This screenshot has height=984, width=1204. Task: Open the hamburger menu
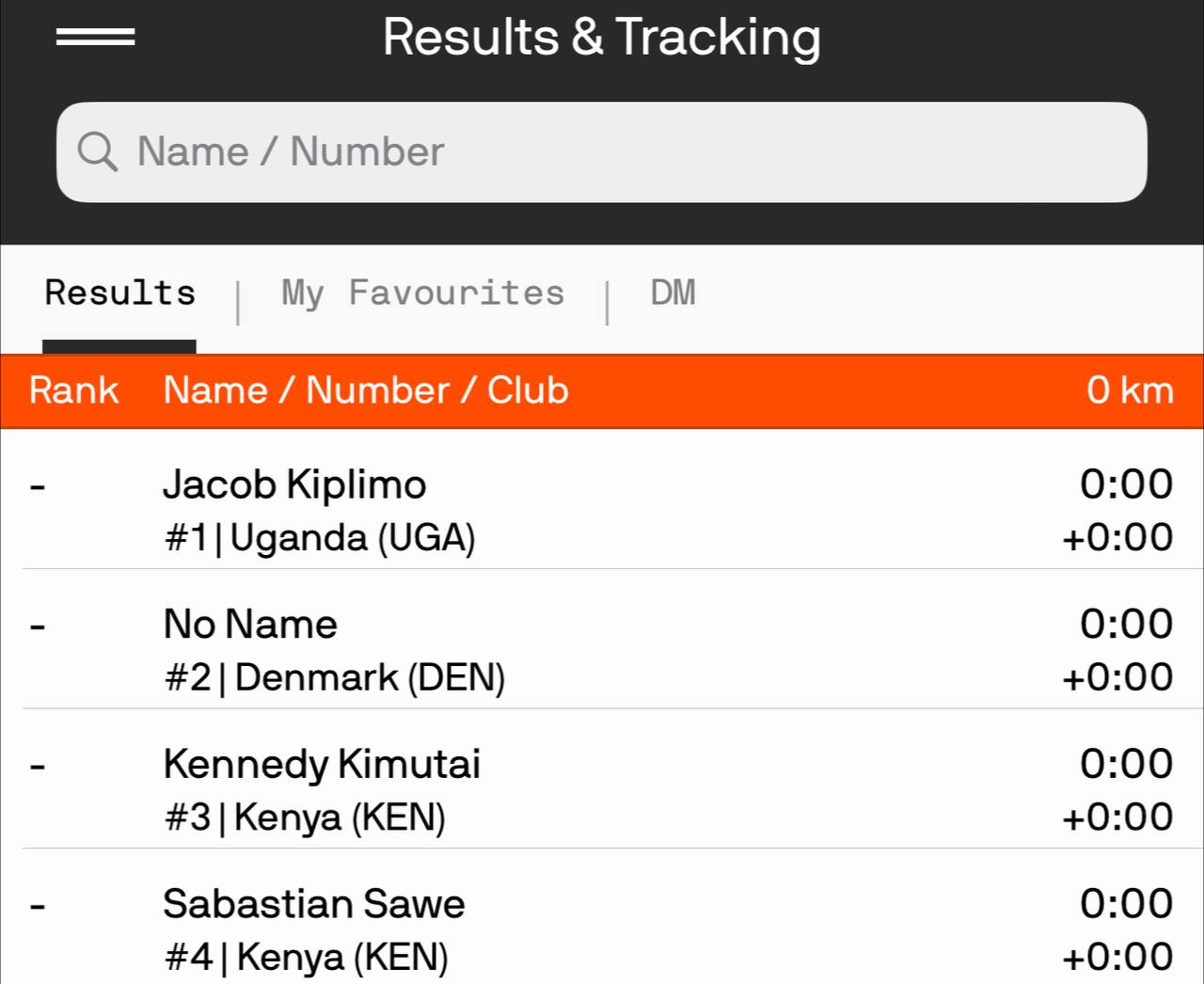[95, 38]
